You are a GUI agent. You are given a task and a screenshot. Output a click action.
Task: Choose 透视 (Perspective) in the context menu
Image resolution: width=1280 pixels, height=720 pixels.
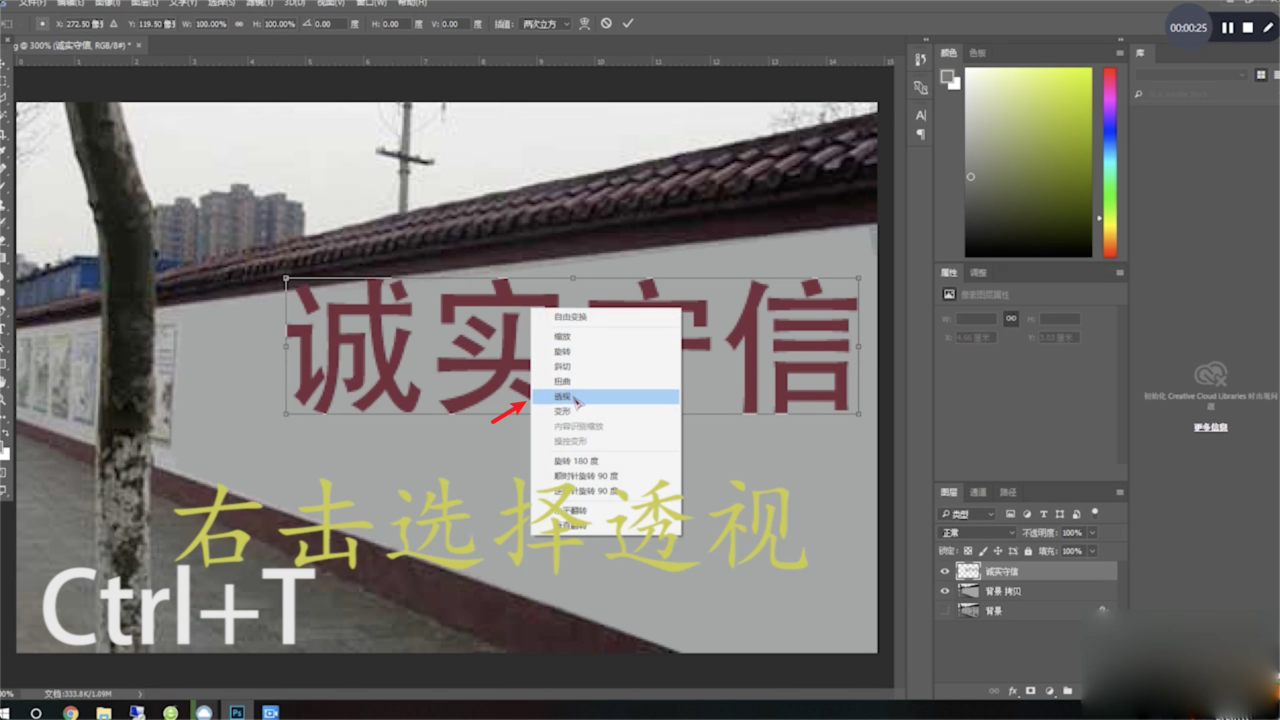click(x=605, y=396)
